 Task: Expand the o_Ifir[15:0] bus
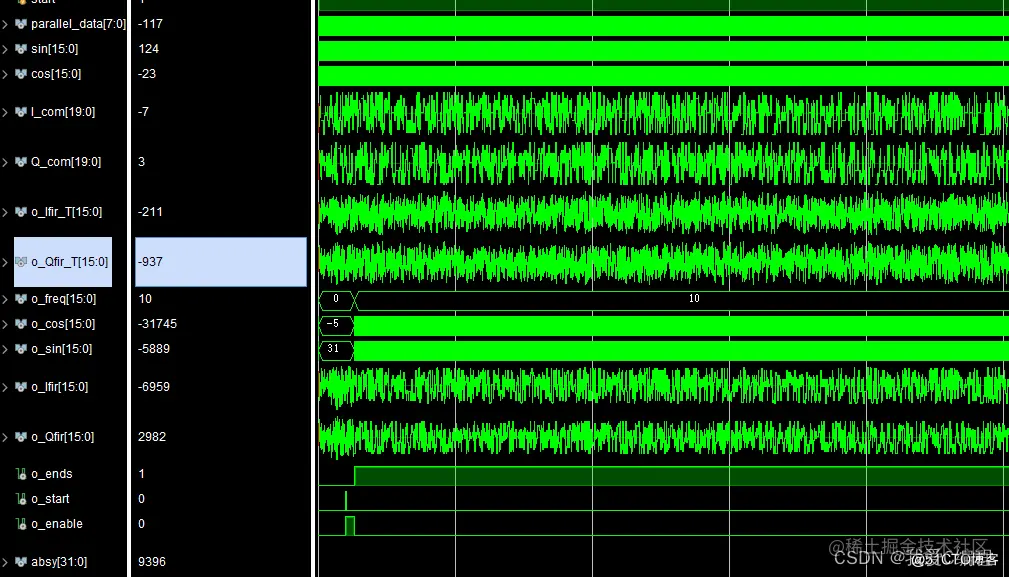point(5,387)
